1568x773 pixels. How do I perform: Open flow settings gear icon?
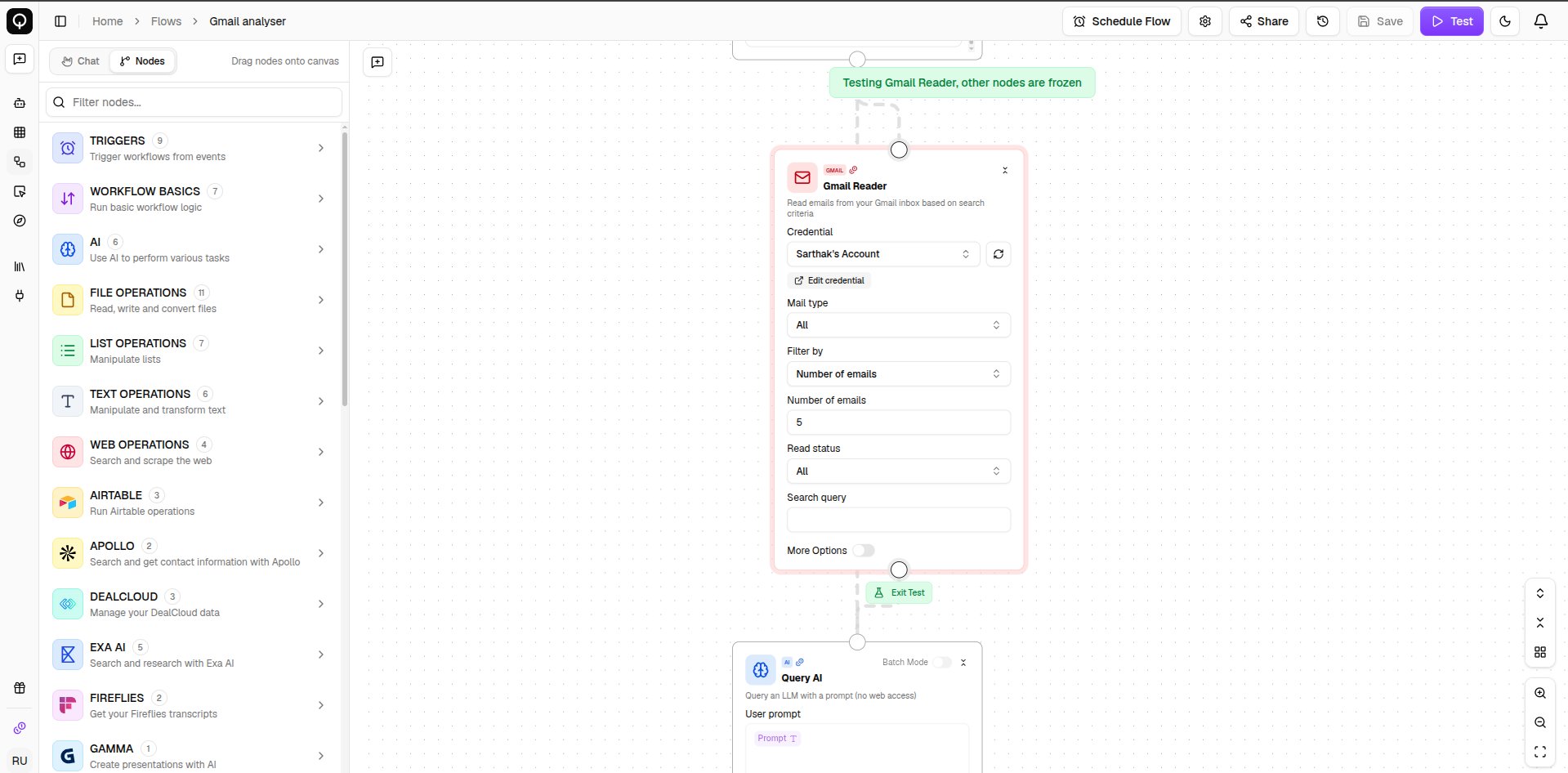(x=1205, y=21)
